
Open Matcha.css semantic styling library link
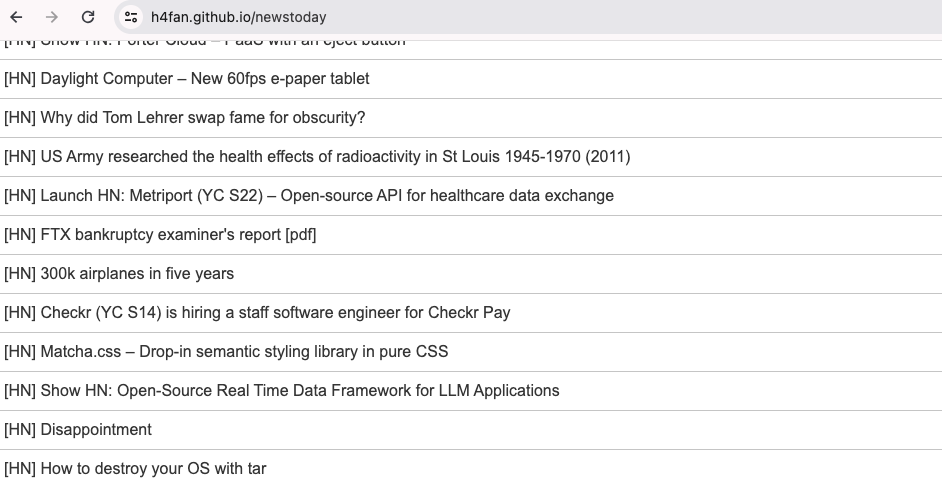click(244, 351)
